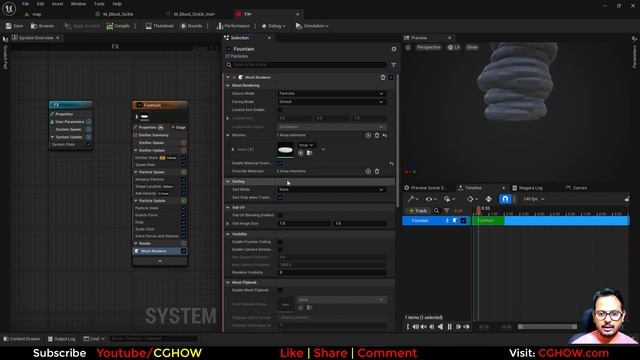This screenshot has width=640, height=360.
Task: Open the File menu
Action: coord(25,4)
